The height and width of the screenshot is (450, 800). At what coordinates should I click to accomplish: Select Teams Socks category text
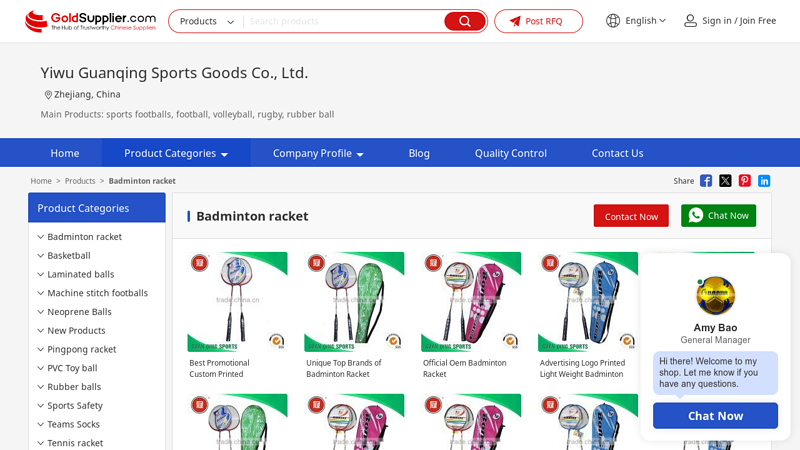pyautogui.click(x=73, y=424)
